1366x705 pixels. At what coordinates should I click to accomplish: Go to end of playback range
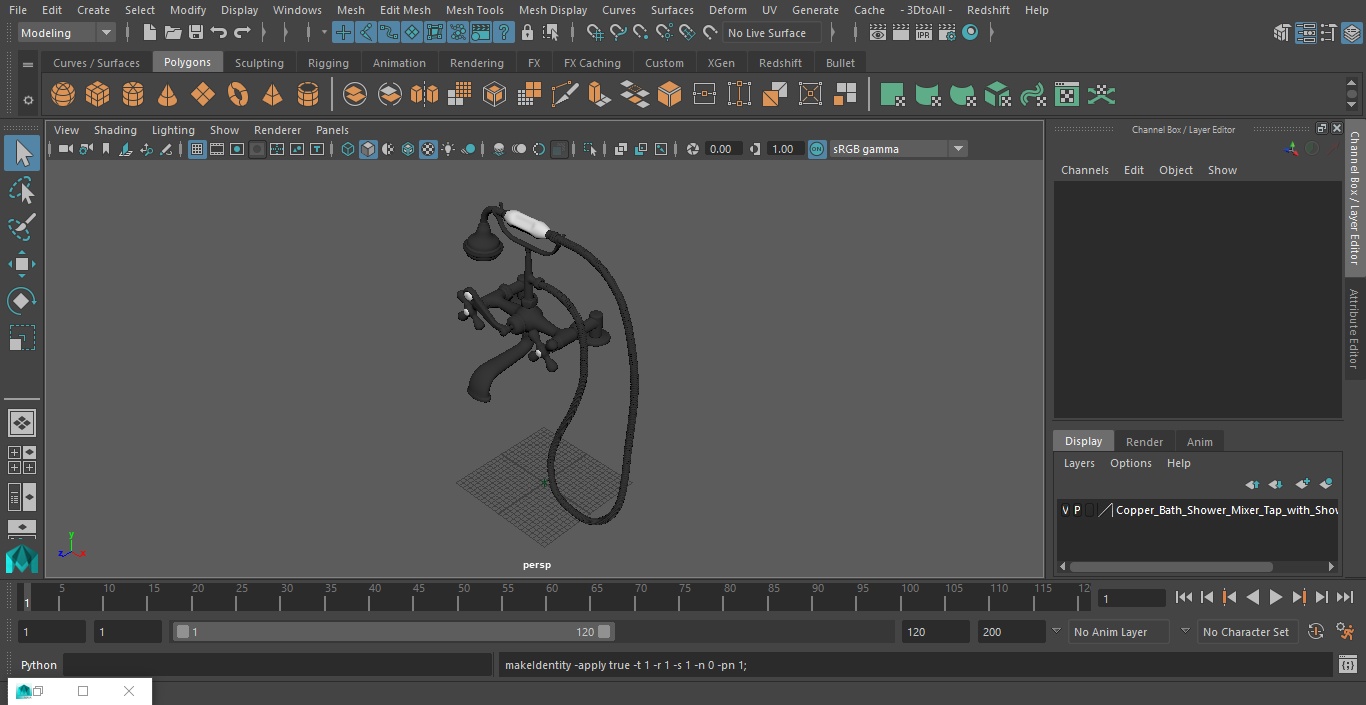pyautogui.click(x=1345, y=597)
